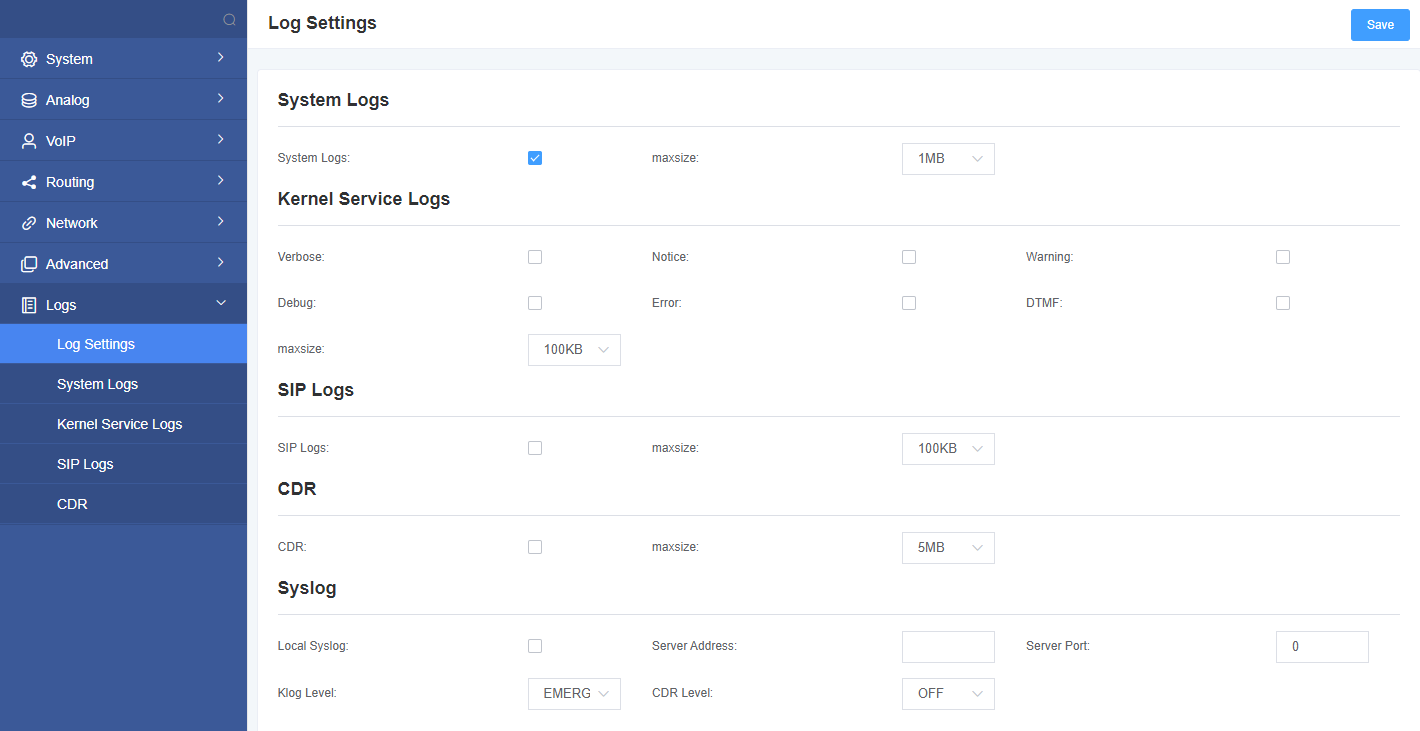Click the System gear icon
1420x731 pixels.
tap(29, 59)
